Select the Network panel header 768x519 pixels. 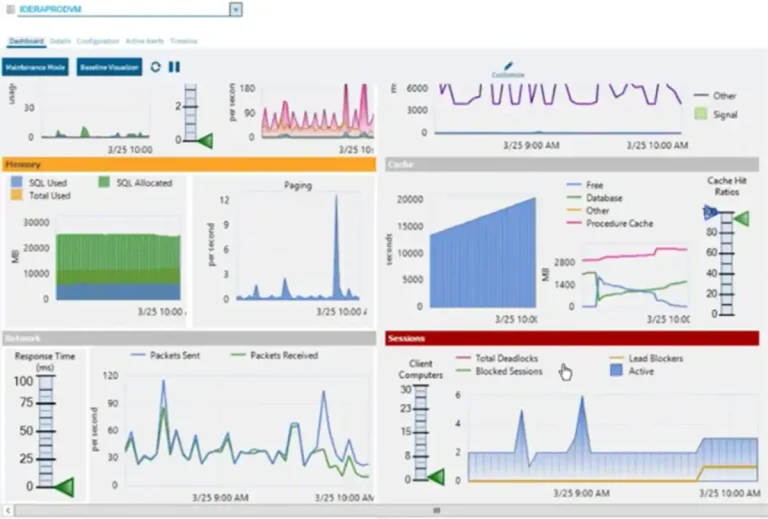pos(189,338)
